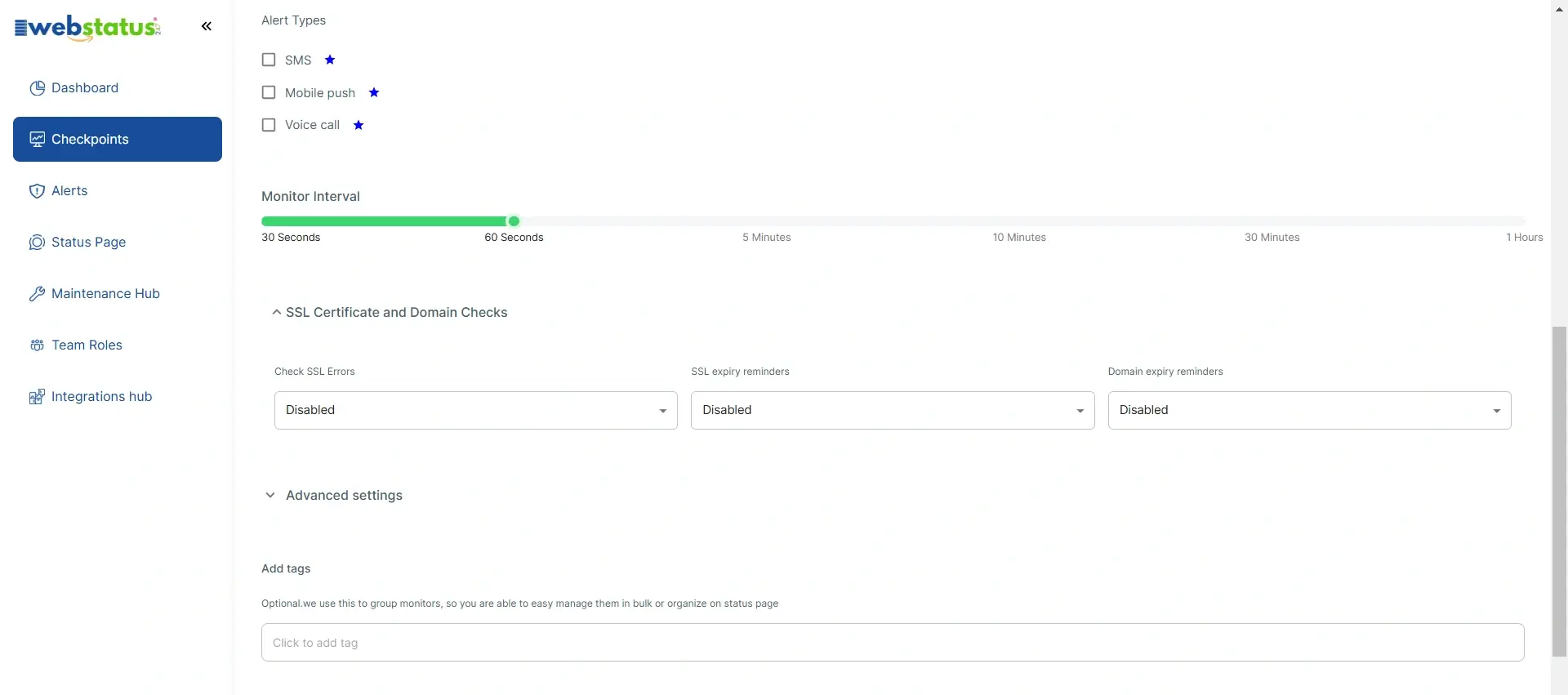1568x695 pixels.
Task: Click the 'Optional.we use this to group monitors' text
Action: tap(519, 604)
